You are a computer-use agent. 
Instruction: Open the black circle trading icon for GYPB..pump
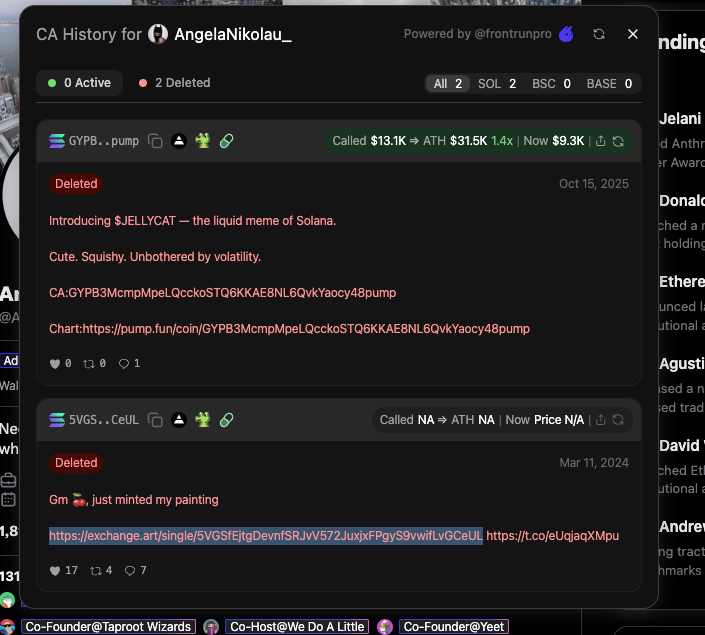(179, 141)
